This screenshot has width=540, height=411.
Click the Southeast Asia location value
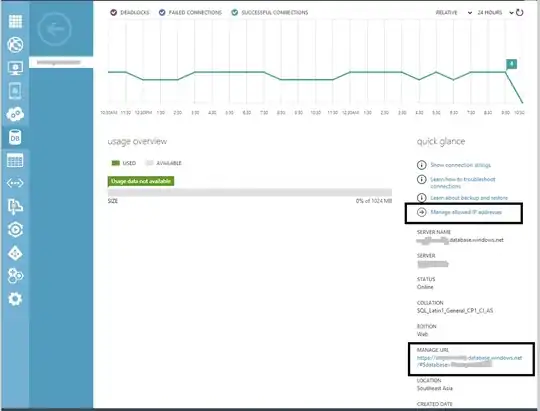pos(435,388)
